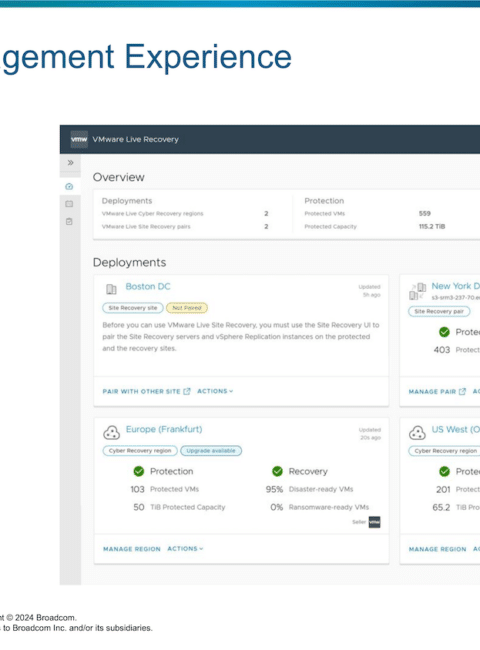480x650 pixels.
Task: Click the vmw logo in header
Action: point(79,139)
